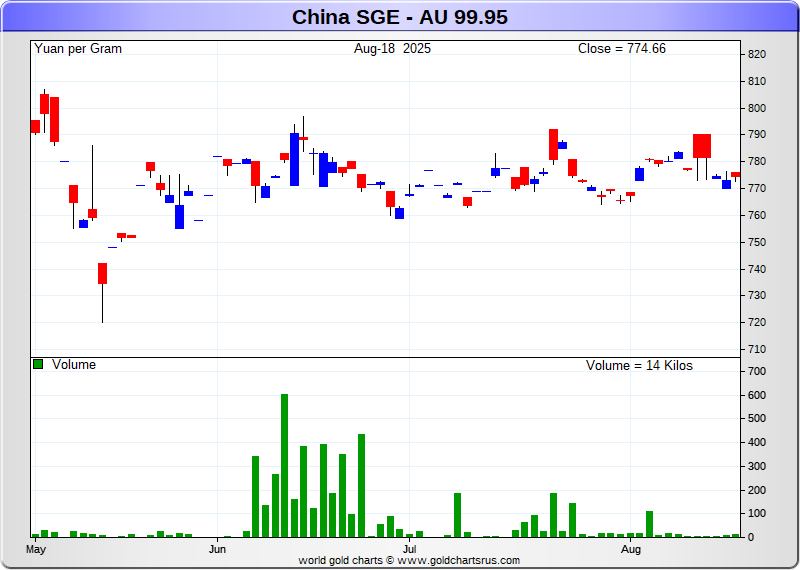Click the tallest volume bar near 600
Viewport: 800px width, 570px height.
[x=285, y=465]
